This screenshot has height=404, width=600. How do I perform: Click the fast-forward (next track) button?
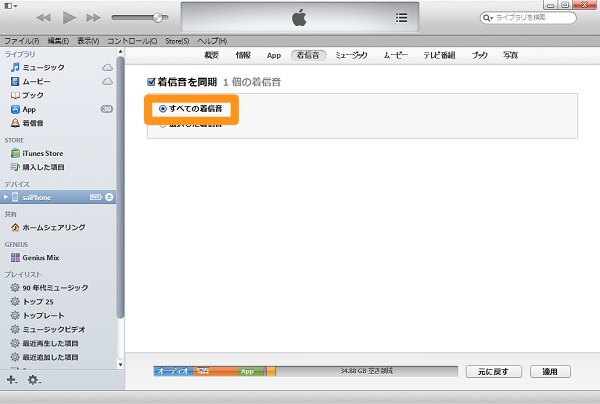point(93,18)
